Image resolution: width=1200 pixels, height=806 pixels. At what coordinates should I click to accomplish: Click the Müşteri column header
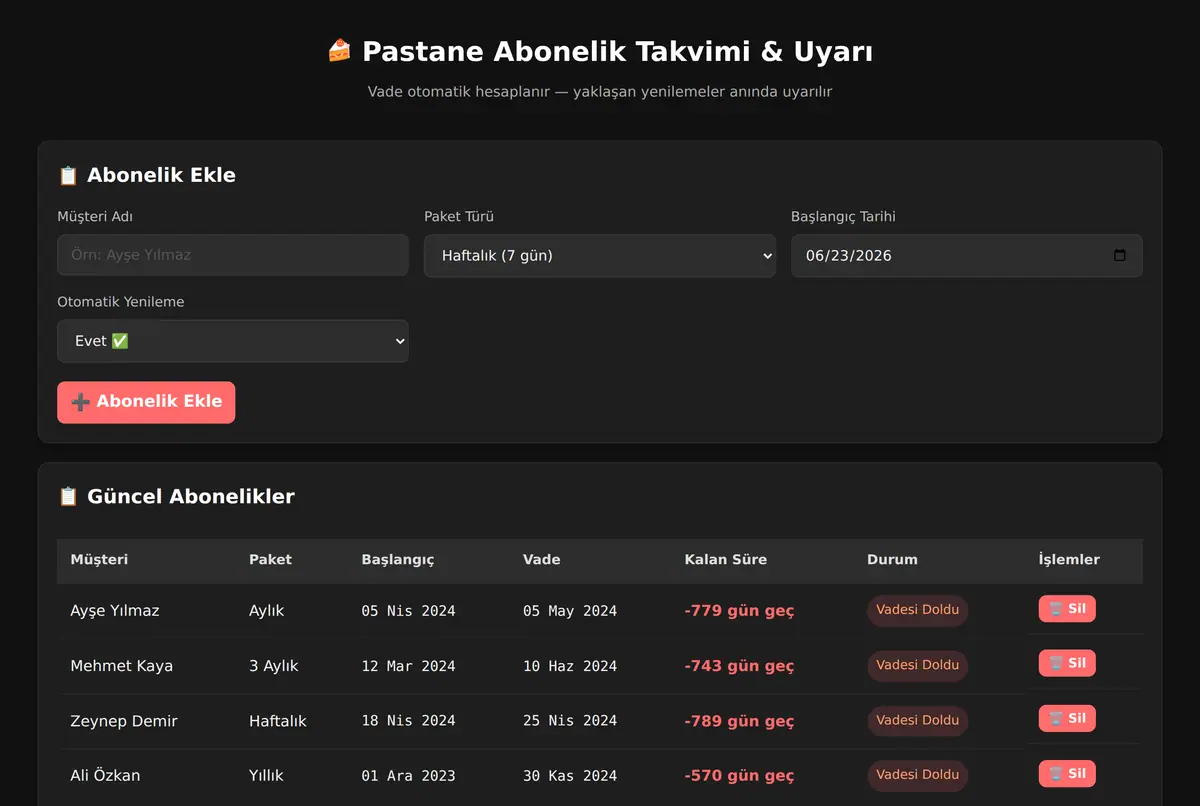point(99,560)
